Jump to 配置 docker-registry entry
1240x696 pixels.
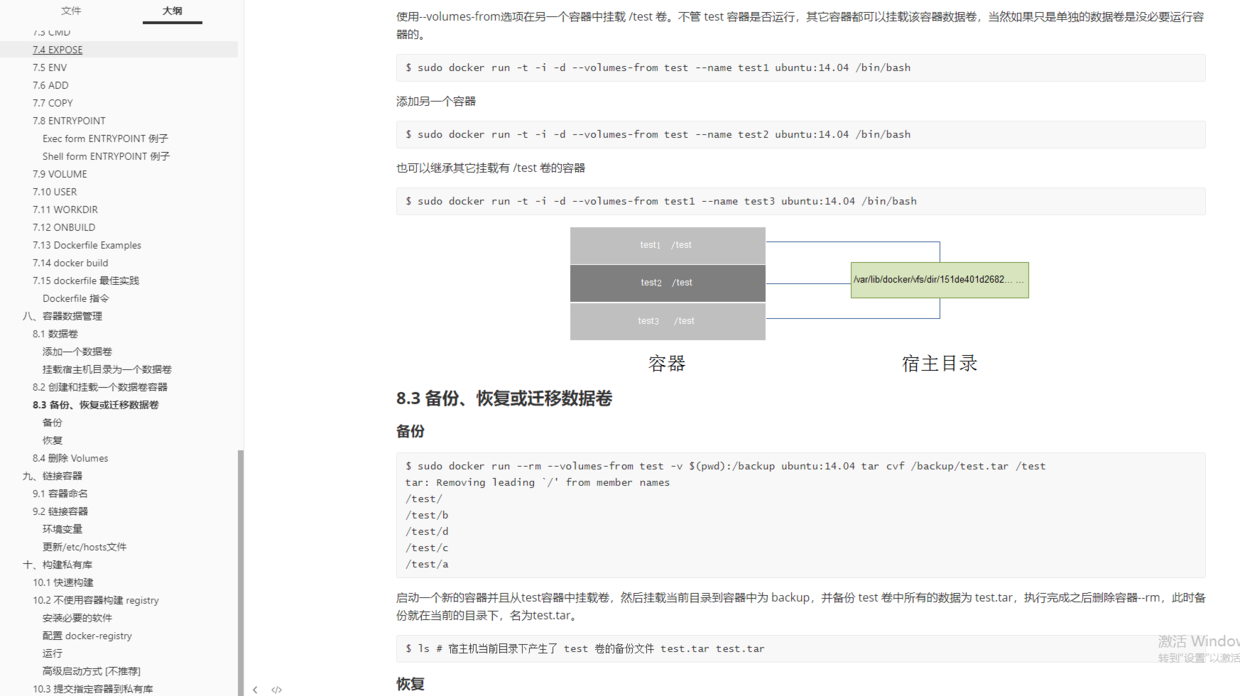[87, 636]
